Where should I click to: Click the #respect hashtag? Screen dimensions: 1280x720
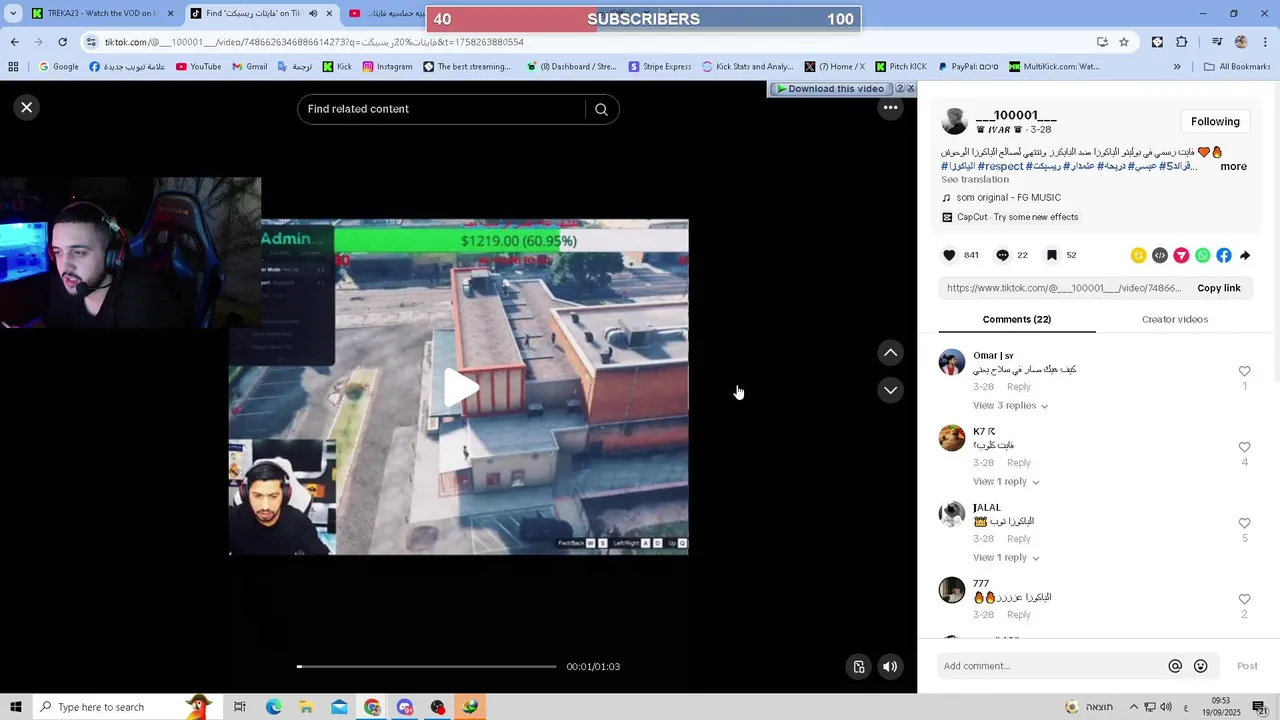point(1000,166)
